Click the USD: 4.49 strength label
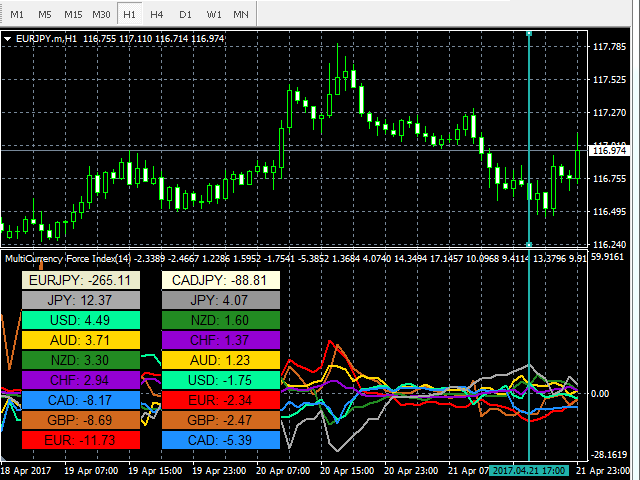This screenshot has height=480, width=640. (81, 320)
